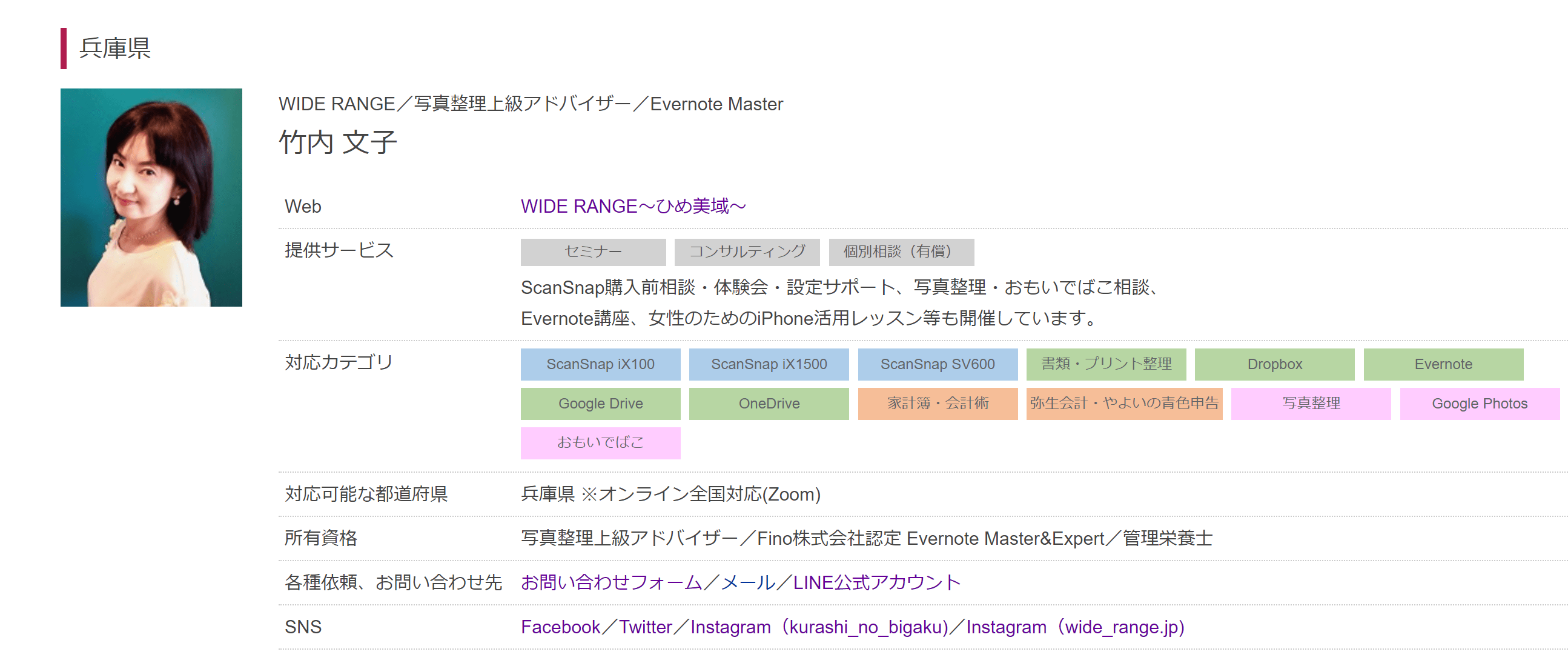1568x663 pixels.
Task: Select the Dropbox category tag
Action: [1275, 364]
